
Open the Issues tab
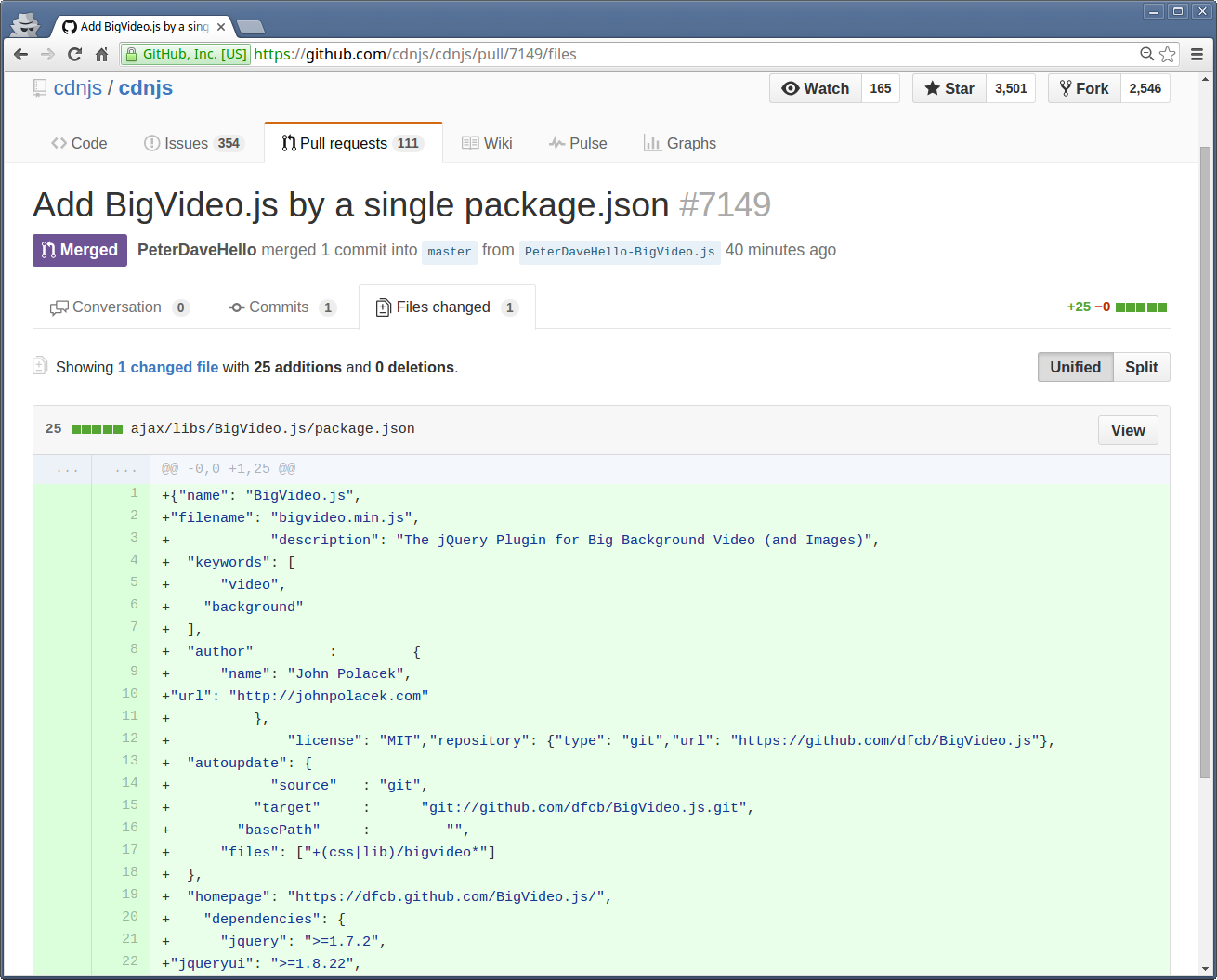(x=193, y=143)
